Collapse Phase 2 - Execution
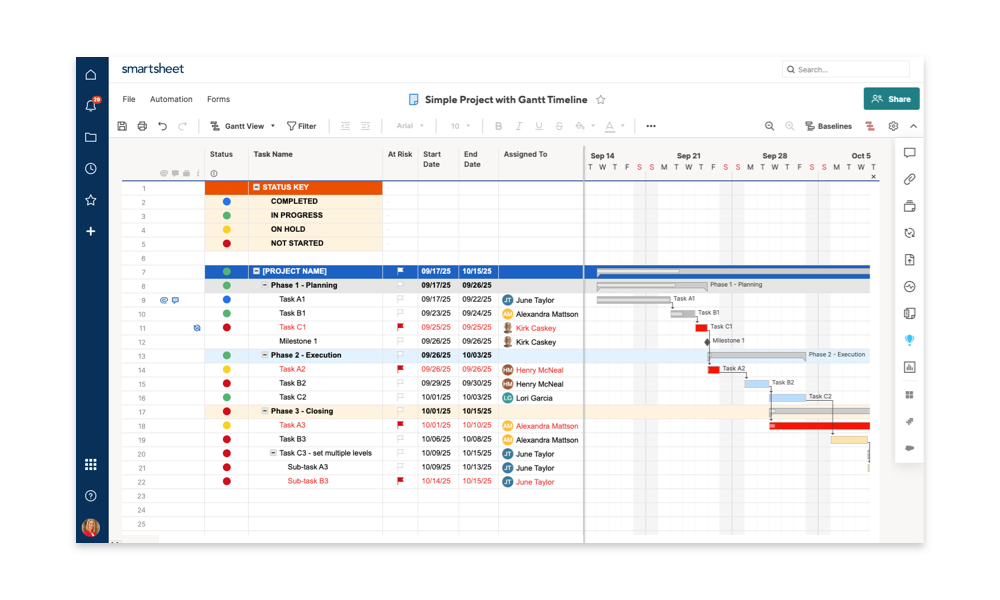The height and width of the screenshot is (600, 1000). (265, 355)
